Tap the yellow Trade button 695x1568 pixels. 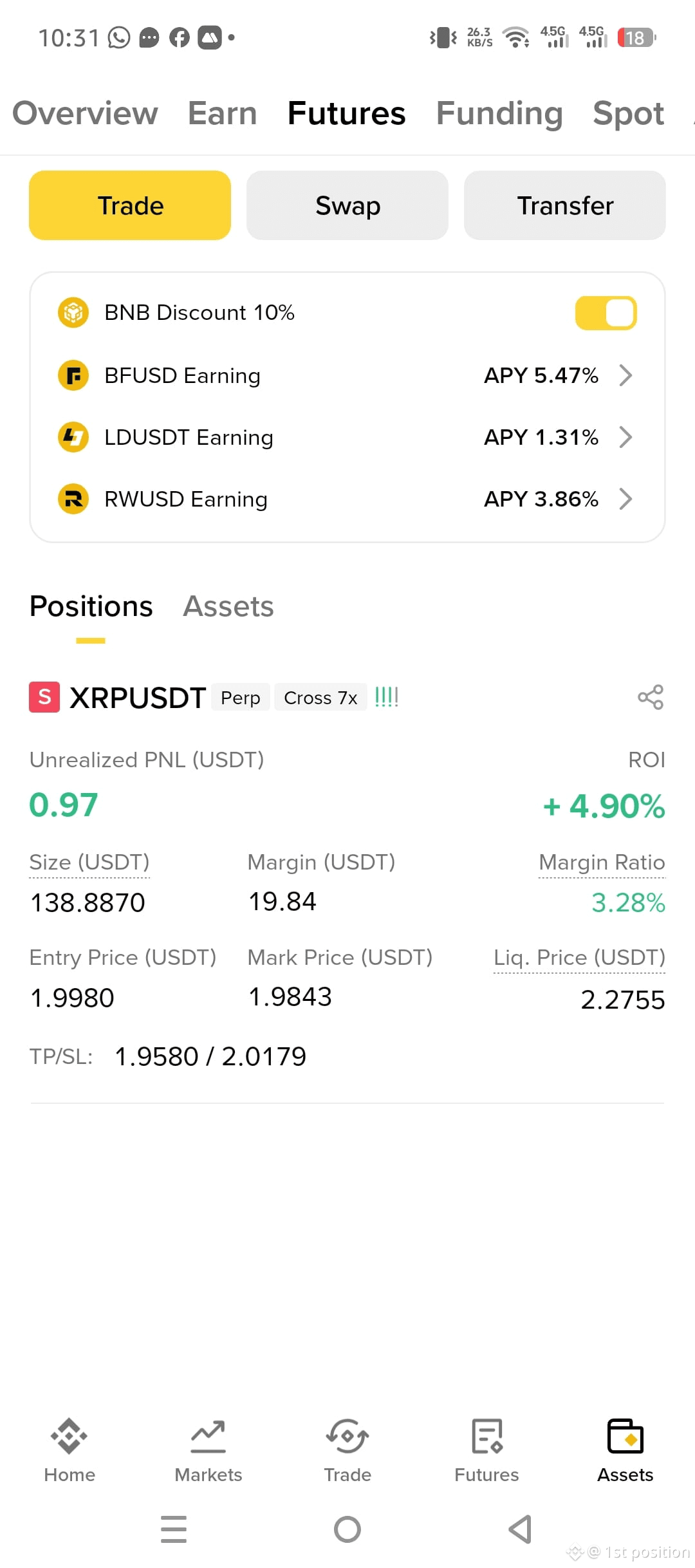click(x=130, y=205)
